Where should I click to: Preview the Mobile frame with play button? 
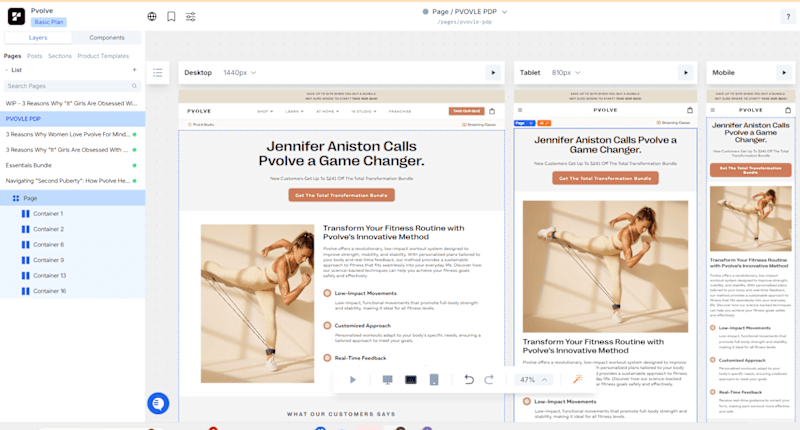coord(784,72)
